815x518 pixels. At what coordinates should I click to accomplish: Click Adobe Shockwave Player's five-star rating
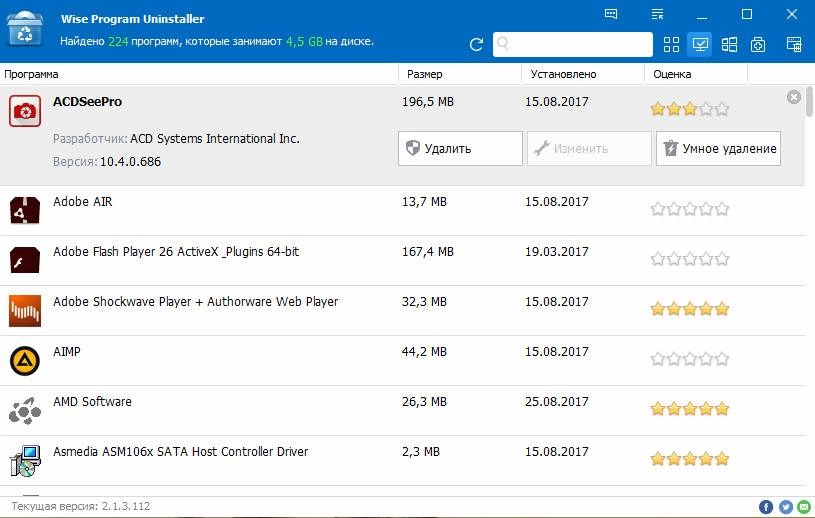pyautogui.click(x=690, y=310)
